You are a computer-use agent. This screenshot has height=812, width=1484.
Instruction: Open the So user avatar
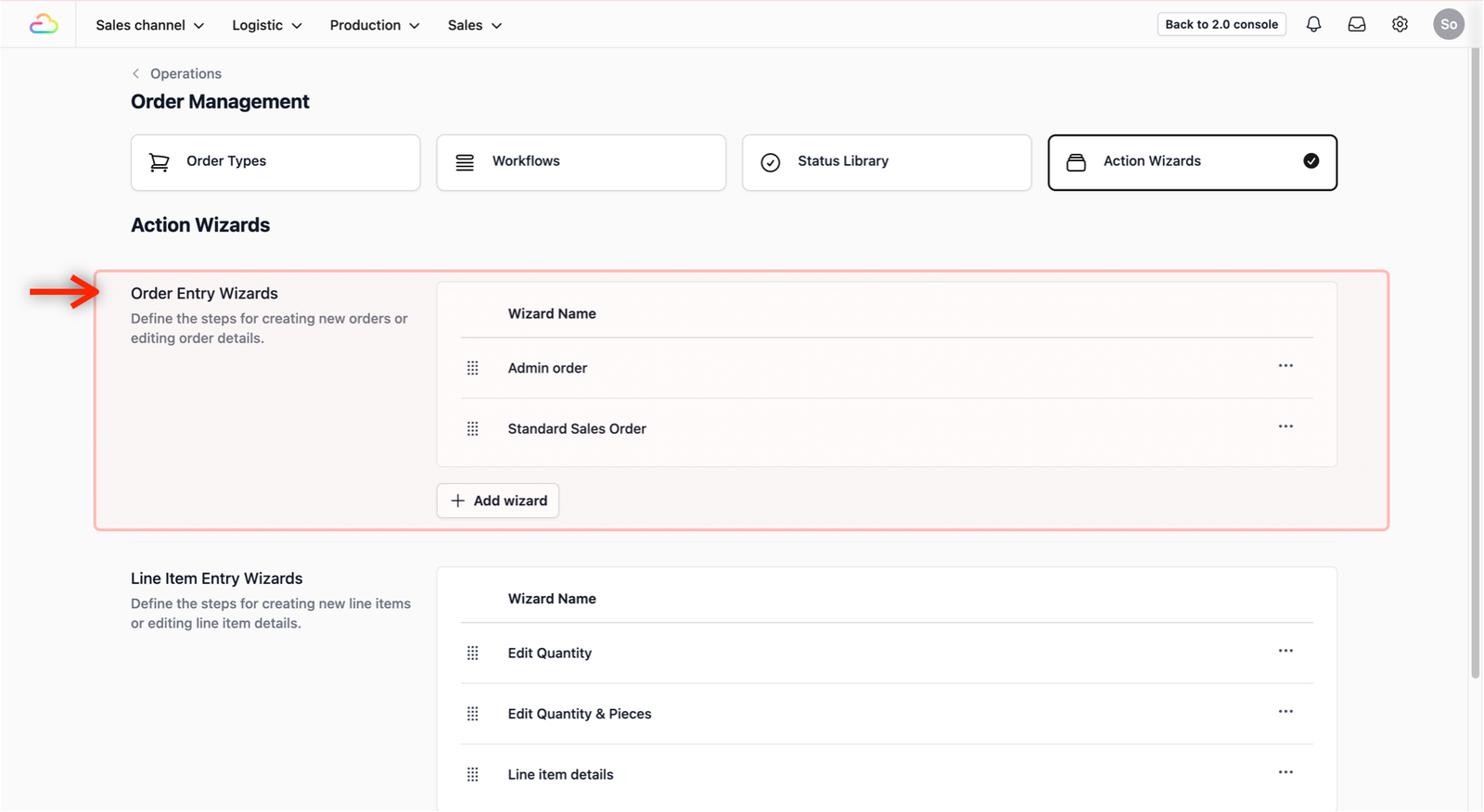(1449, 24)
